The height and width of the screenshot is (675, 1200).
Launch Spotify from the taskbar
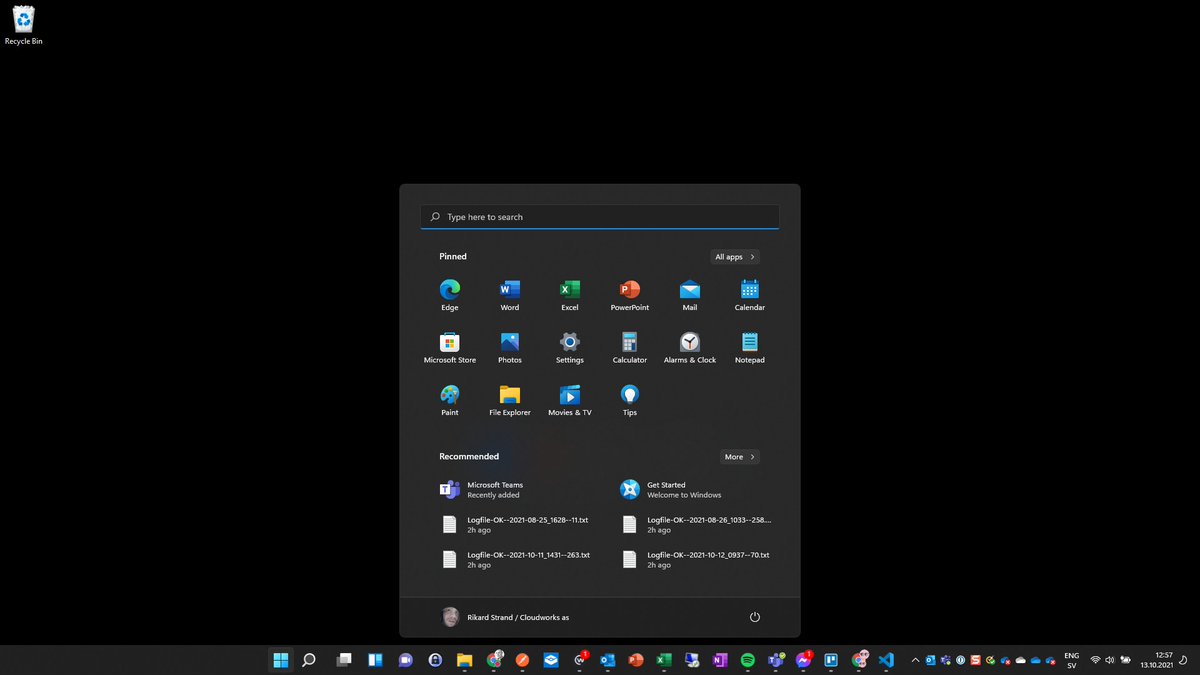point(747,660)
